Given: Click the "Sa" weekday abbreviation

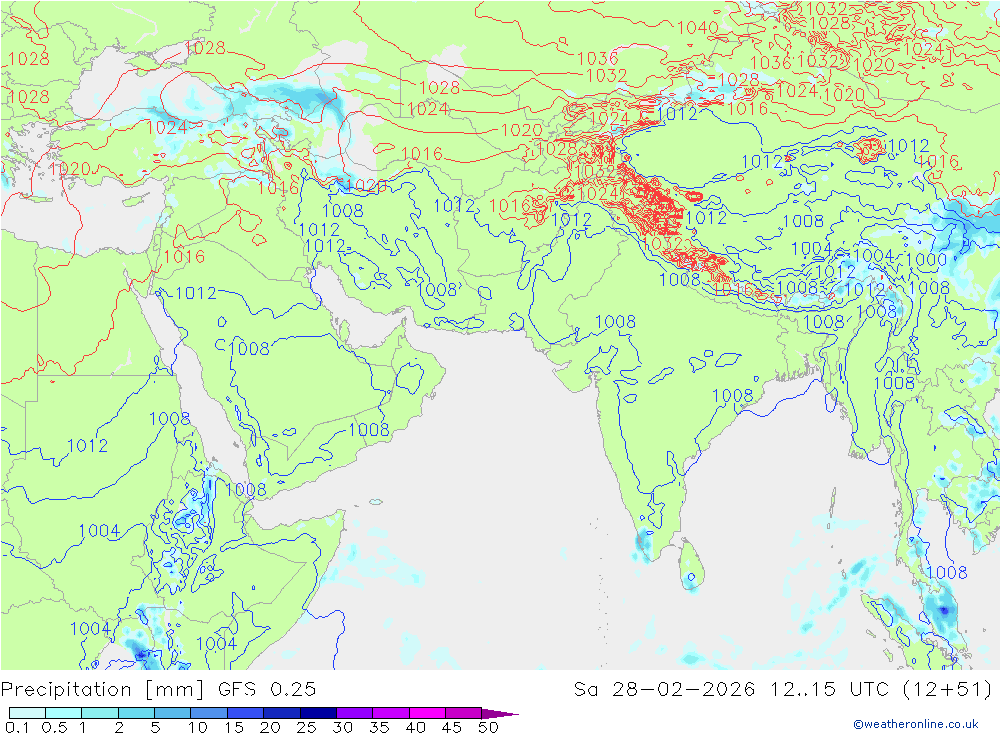Looking at the screenshot, I should pos(585,689).
